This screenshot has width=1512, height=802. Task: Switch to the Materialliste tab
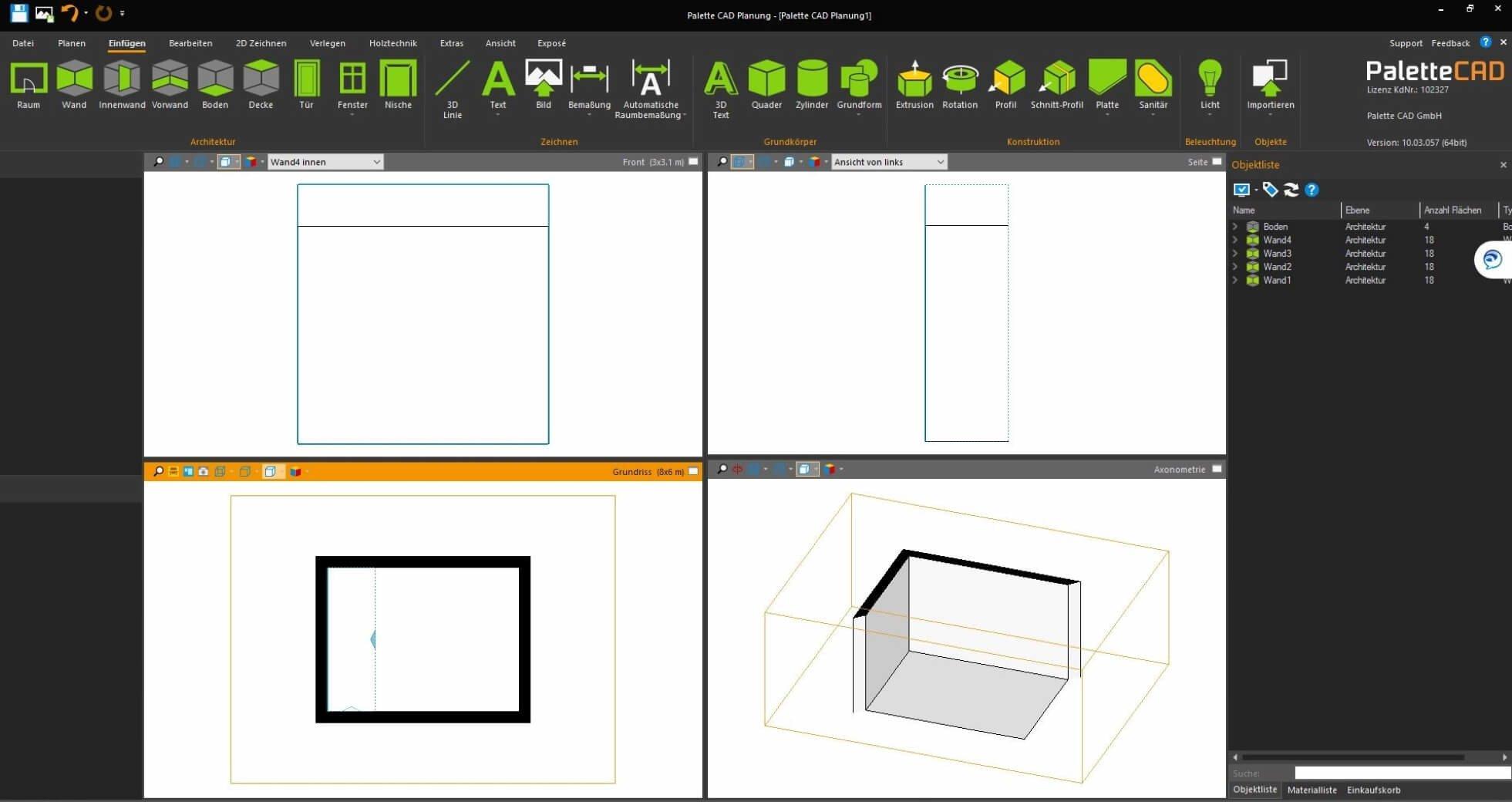pyautogui.click(x=1312, y=790)
